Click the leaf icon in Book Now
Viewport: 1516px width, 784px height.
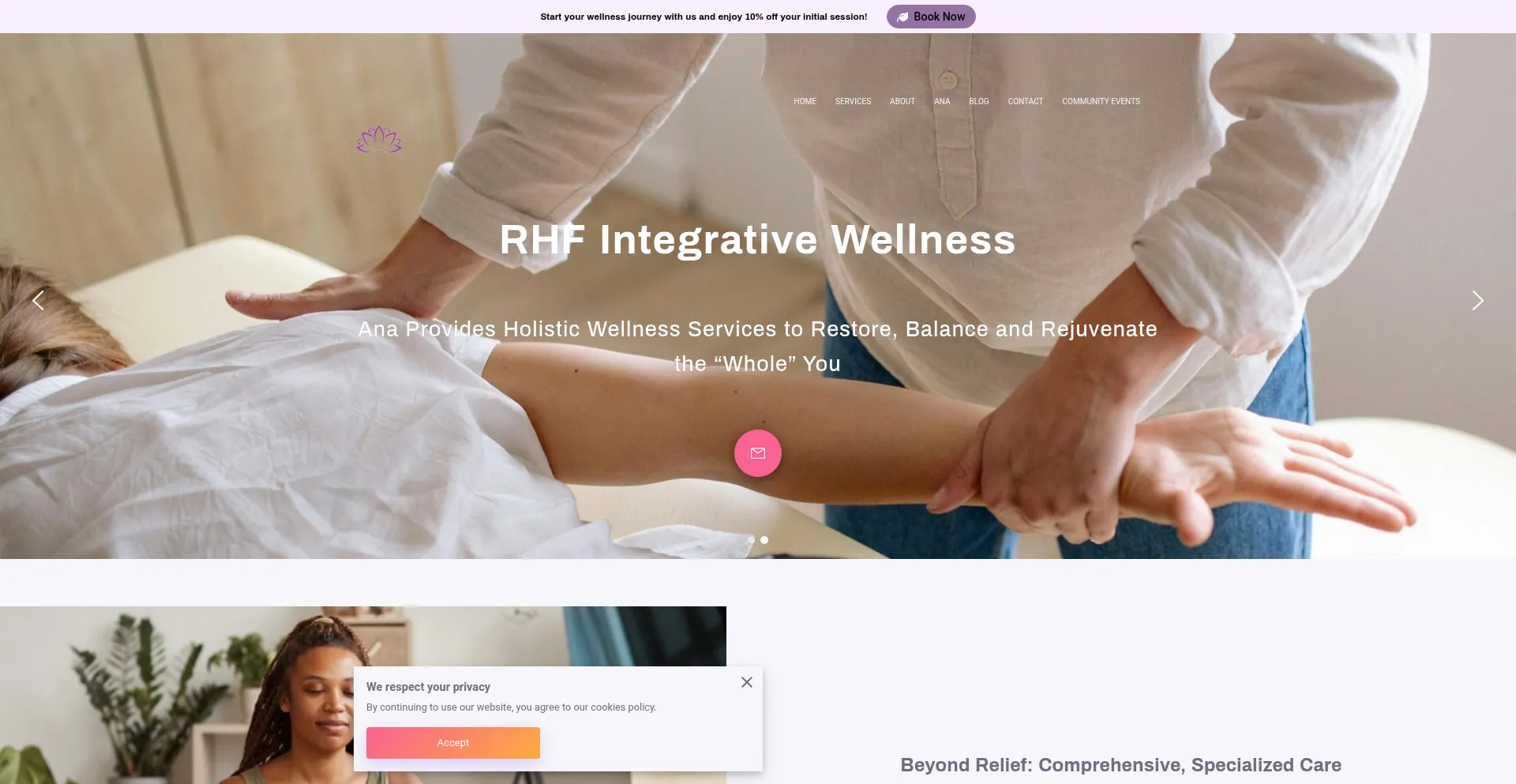click(902, 17)
